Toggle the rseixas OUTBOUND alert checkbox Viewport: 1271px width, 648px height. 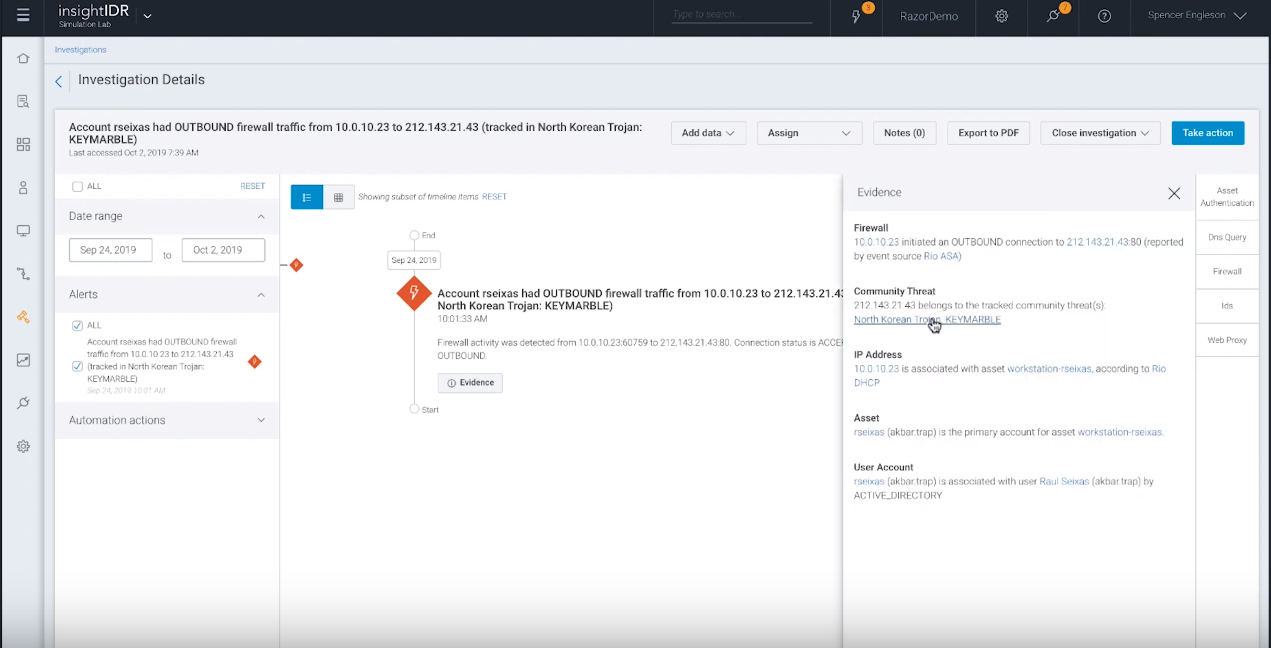[77, 366]
